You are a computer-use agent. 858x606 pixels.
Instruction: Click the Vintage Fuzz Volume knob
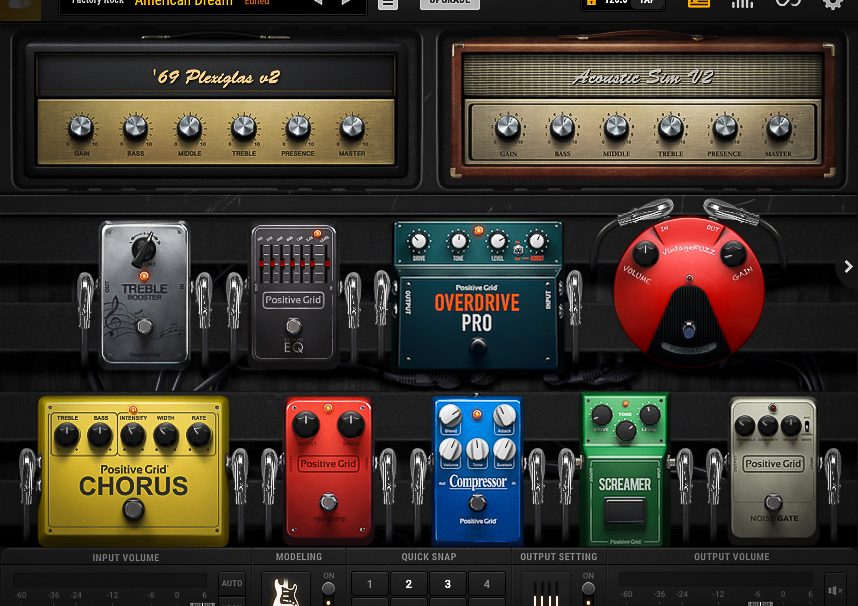[x=645, y=253]
